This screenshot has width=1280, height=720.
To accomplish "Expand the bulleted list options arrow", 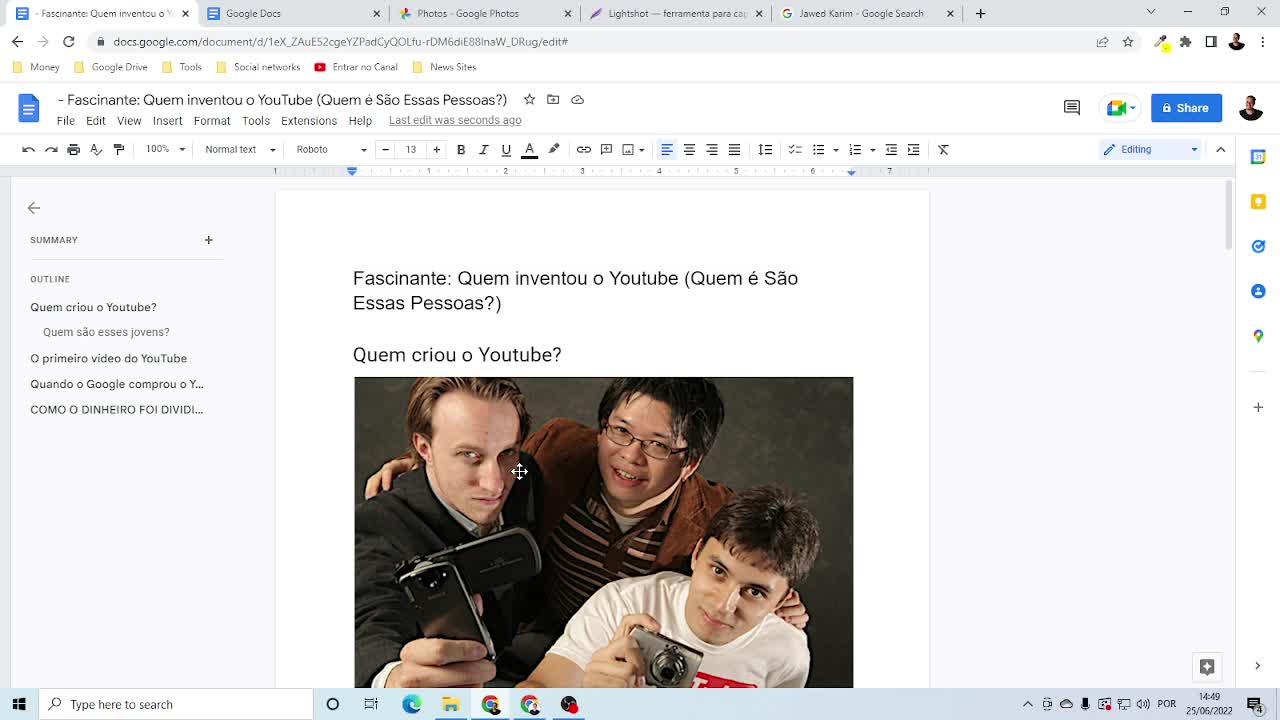I will (x=836, y=150).
